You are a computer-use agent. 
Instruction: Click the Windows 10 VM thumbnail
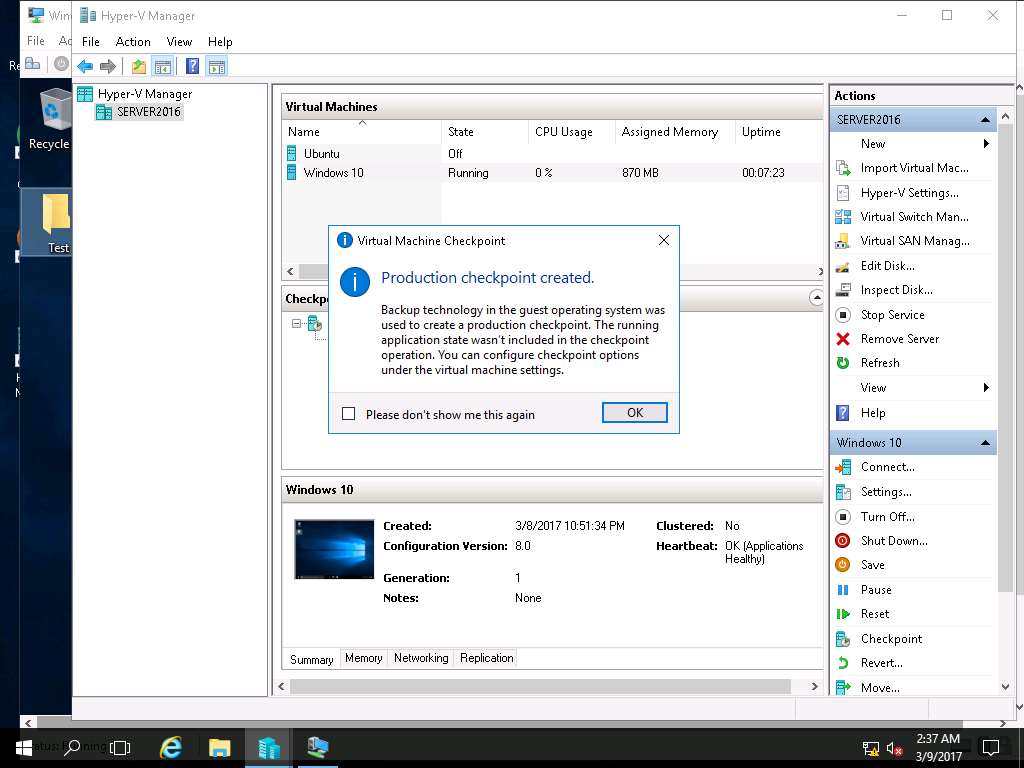click(334, 549)
